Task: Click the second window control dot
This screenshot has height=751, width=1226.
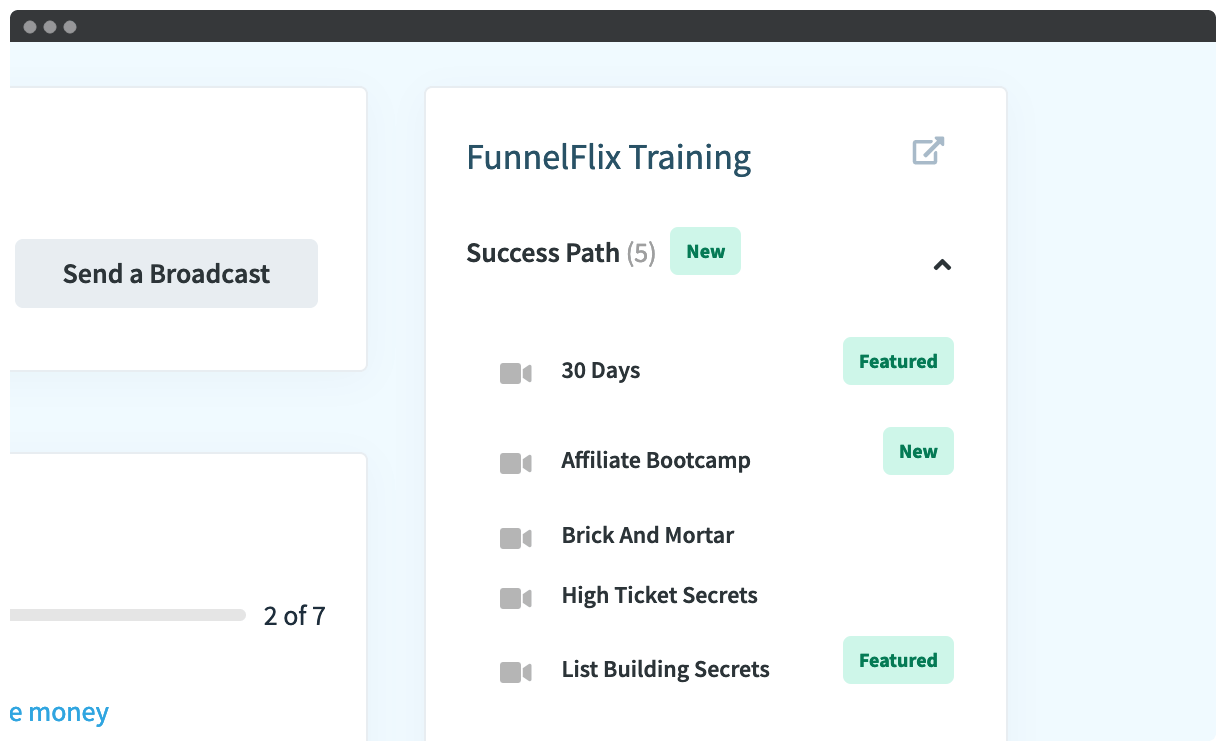Action: 50,27
